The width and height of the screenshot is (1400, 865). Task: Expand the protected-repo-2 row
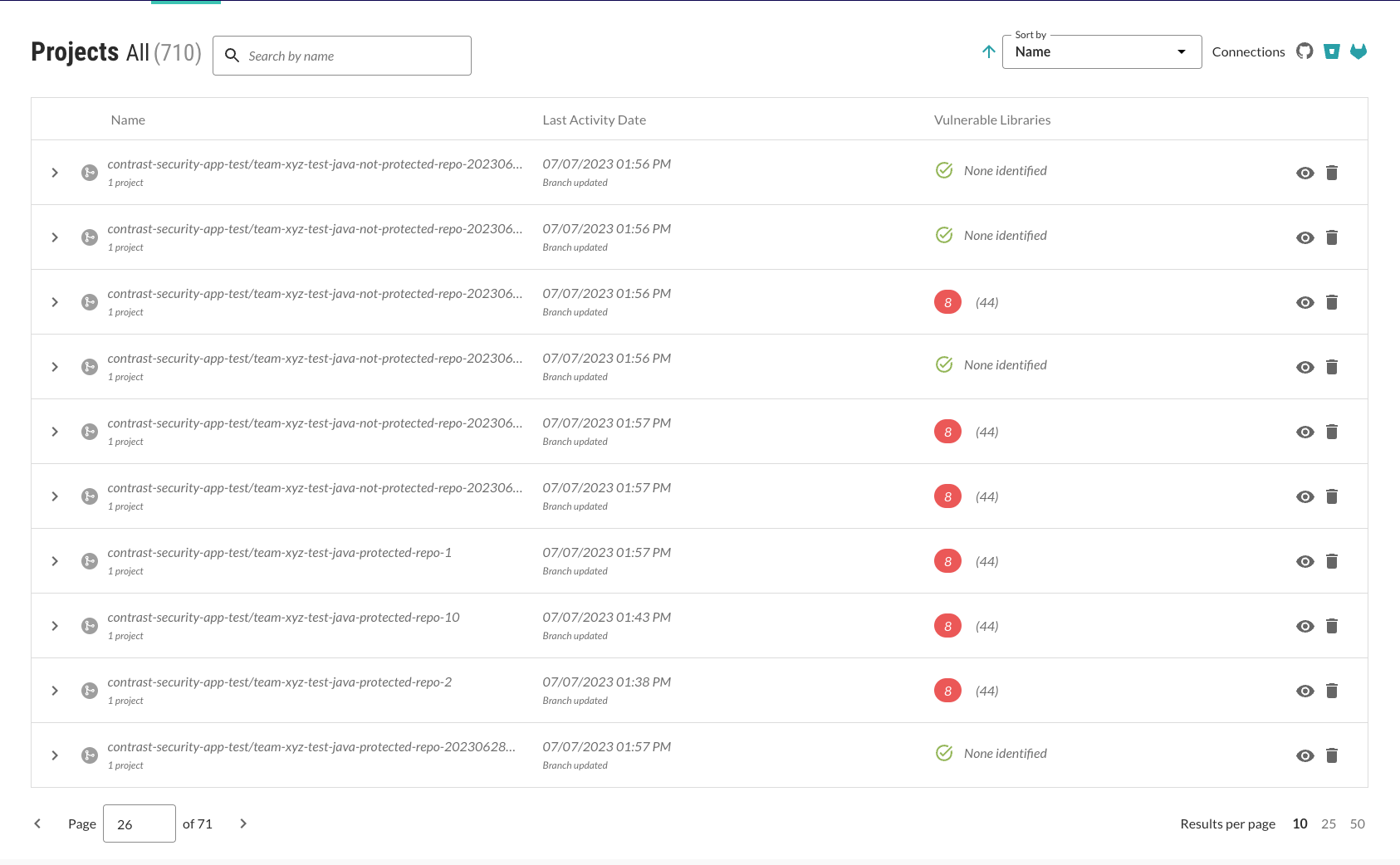(x=55, y=691)
